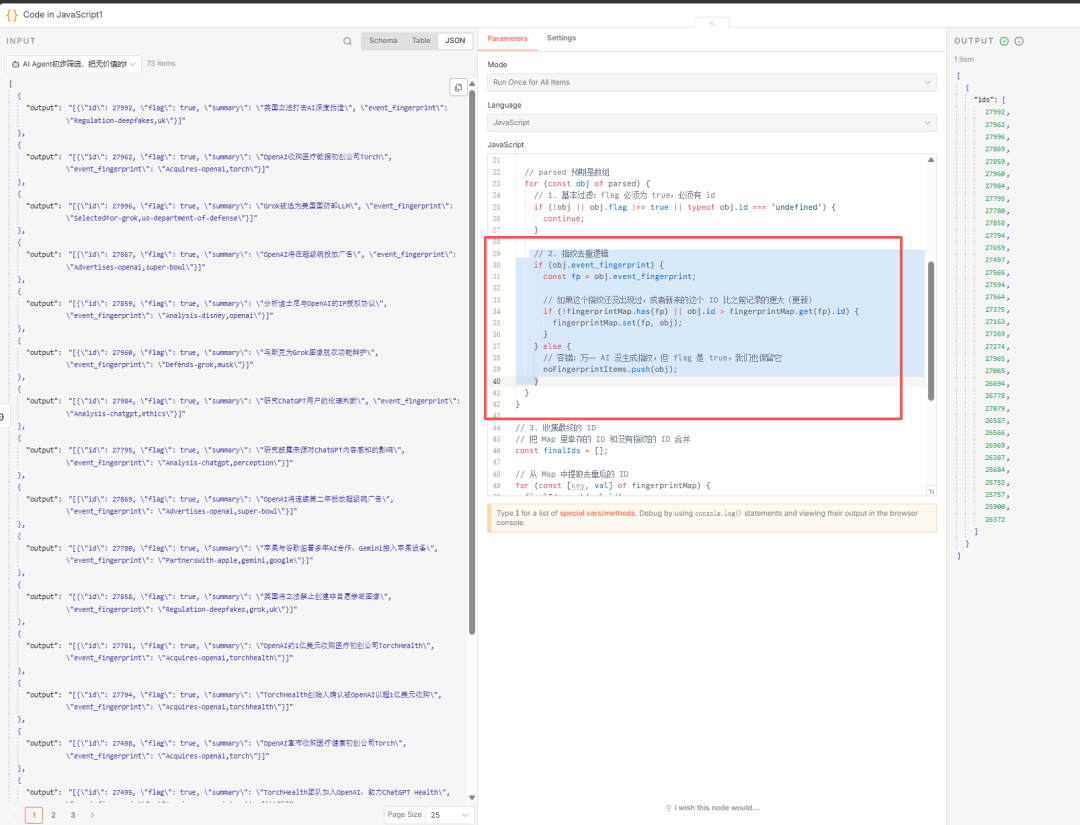Go to page 2 of input items

click(x=53, y=815)
